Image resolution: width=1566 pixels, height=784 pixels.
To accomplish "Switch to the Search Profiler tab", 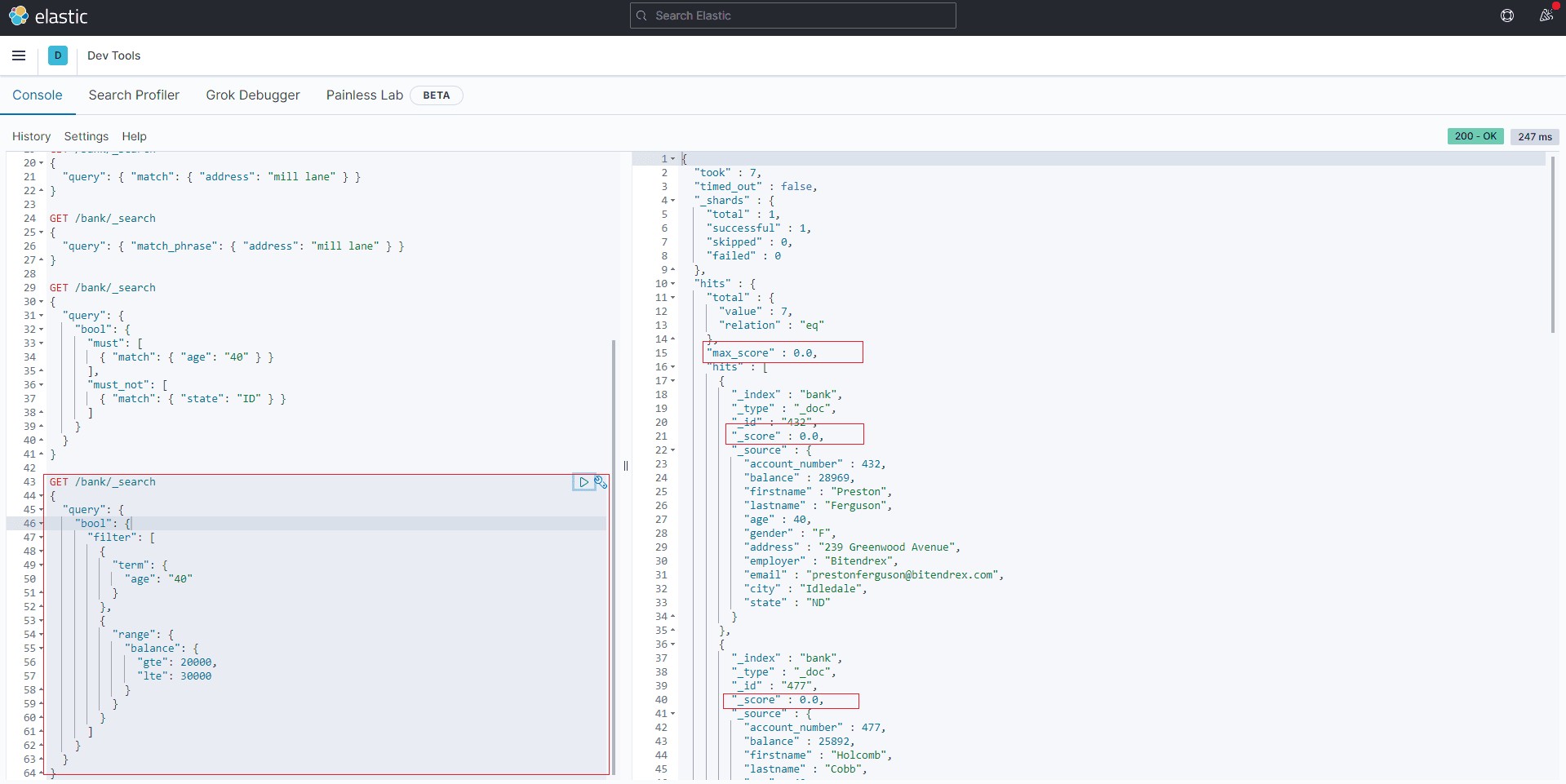I will [x=134, y=95].
